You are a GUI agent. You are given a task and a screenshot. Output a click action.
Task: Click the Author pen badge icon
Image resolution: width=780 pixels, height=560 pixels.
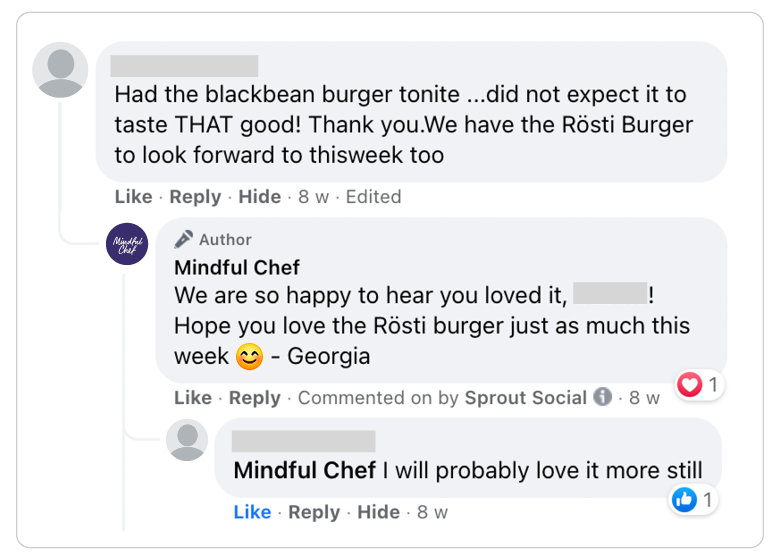(x=183, y=239)
